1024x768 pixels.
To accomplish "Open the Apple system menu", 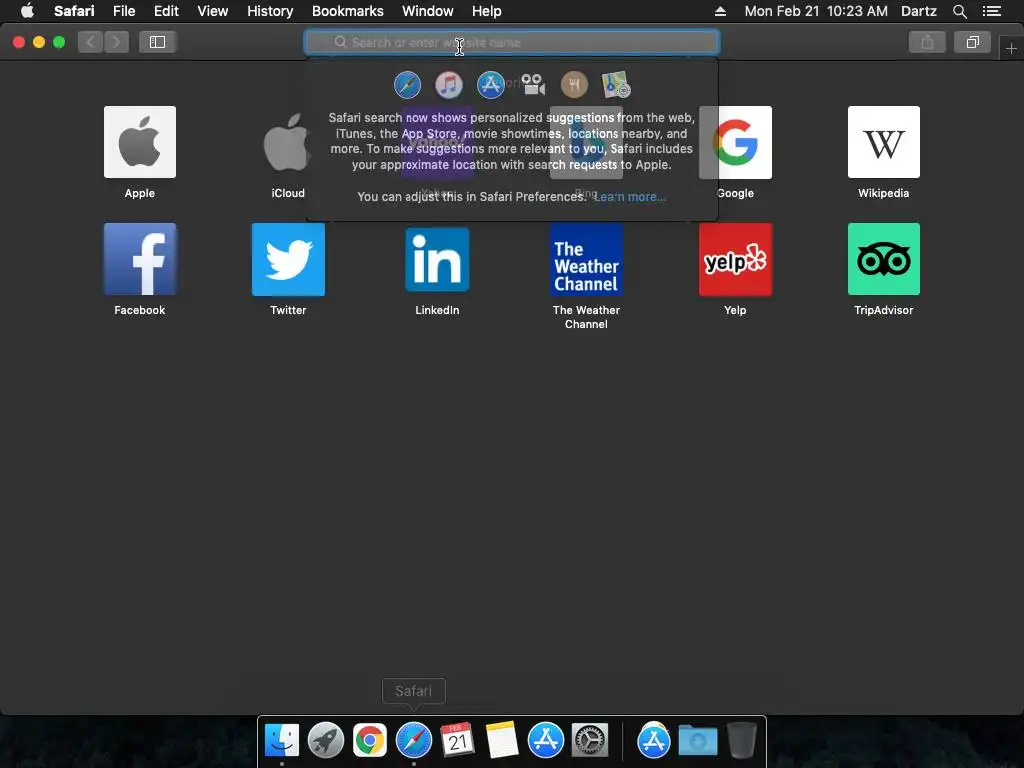I will [x=27, y=11].
